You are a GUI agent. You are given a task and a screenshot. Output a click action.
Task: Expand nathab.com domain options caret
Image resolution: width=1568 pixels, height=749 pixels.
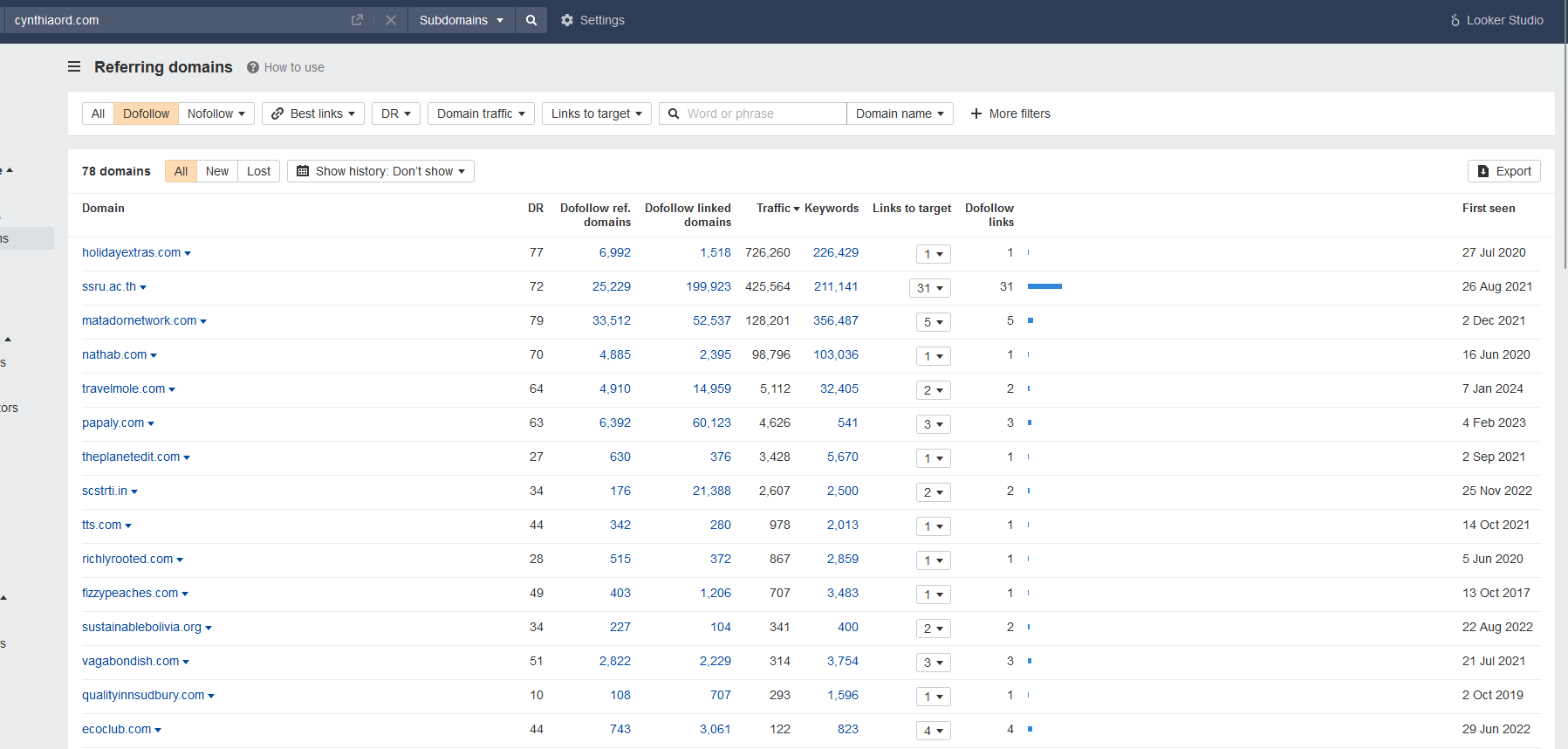pyautogui.click(x=154, y=355)
